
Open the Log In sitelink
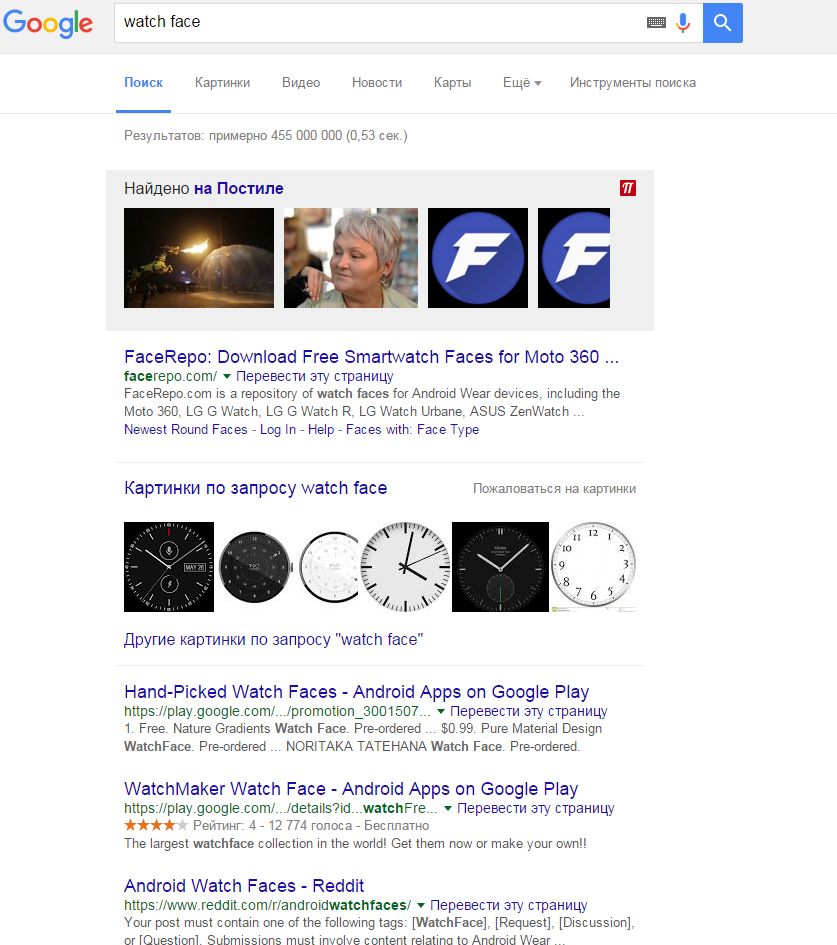point(278,430)
